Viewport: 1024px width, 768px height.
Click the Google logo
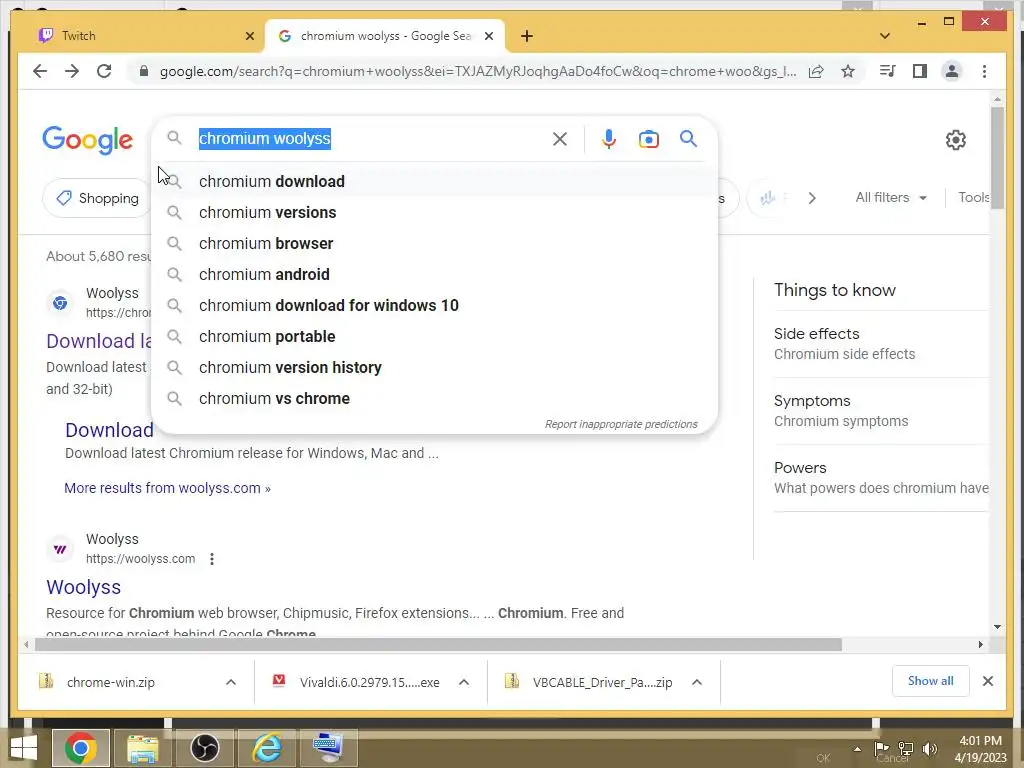tap(88, 140)
